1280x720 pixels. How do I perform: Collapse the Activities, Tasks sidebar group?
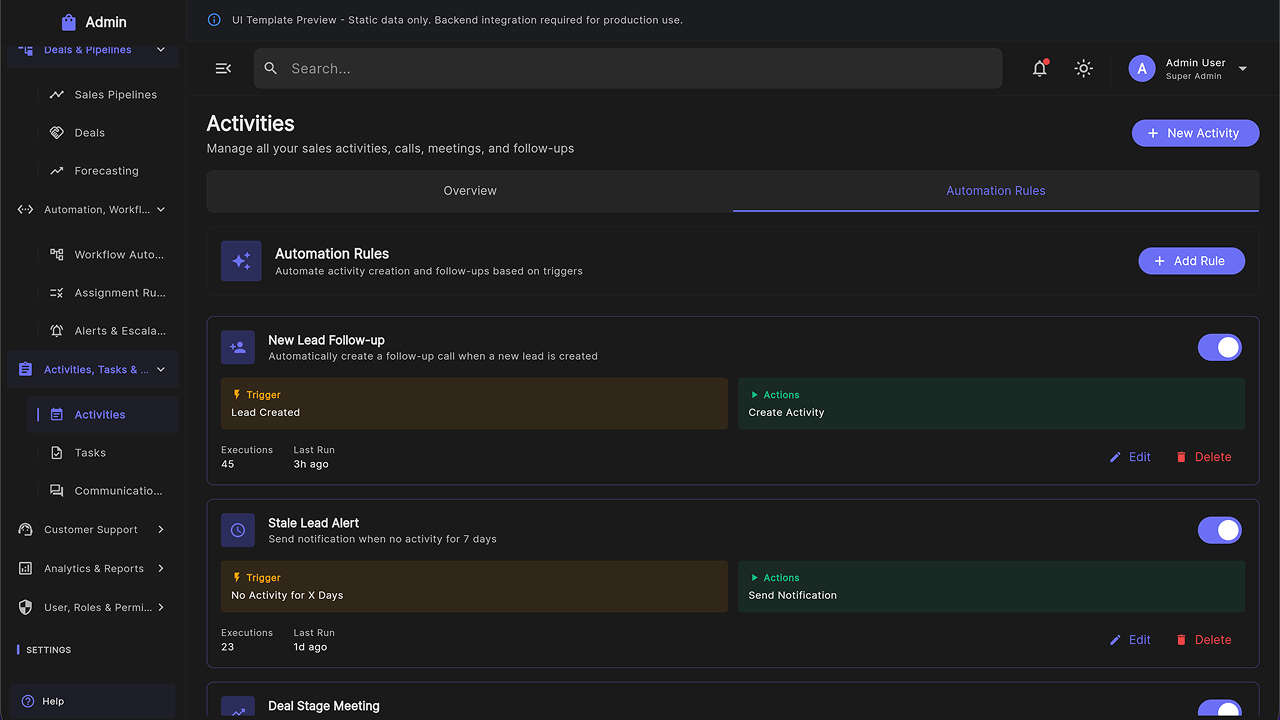[161, 370]
